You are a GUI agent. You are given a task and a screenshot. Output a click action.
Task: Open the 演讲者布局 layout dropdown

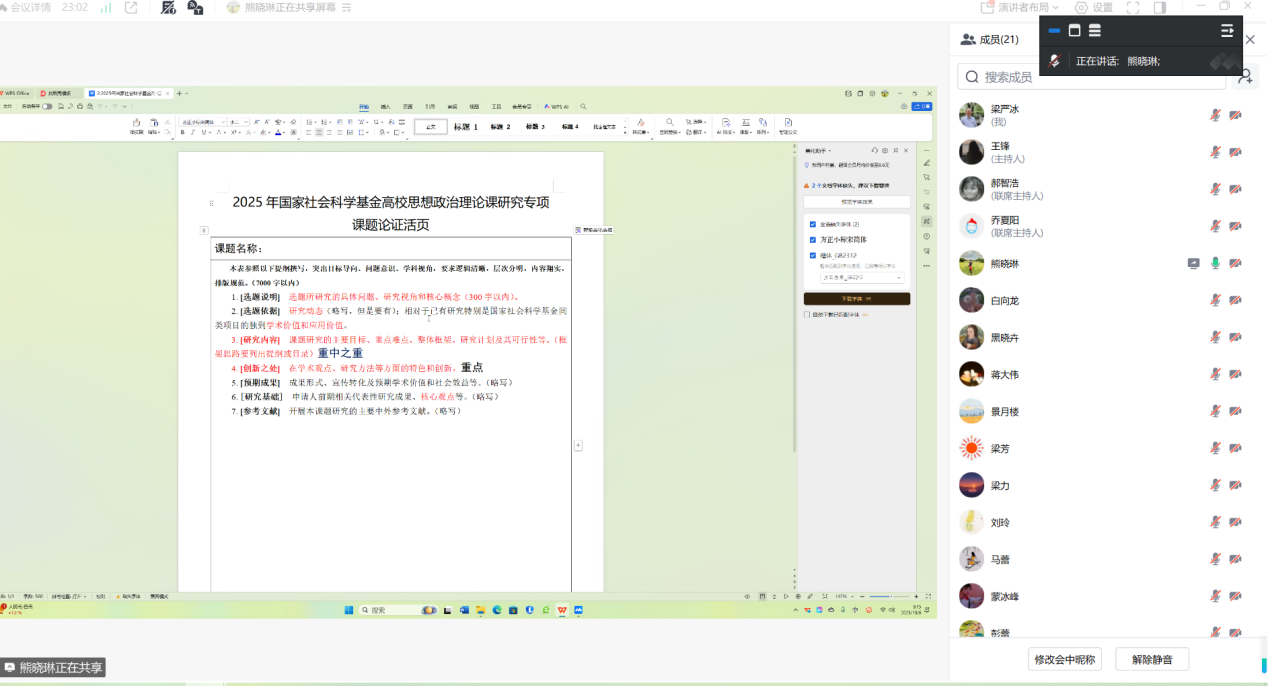(1020, 7)
